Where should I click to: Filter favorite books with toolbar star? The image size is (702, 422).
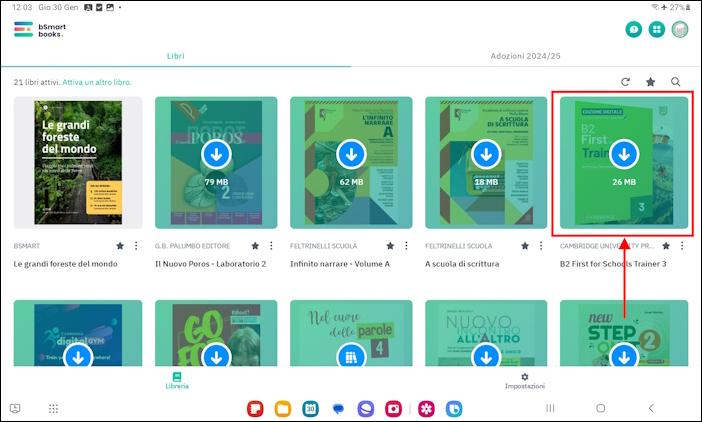tap(651, 82)
